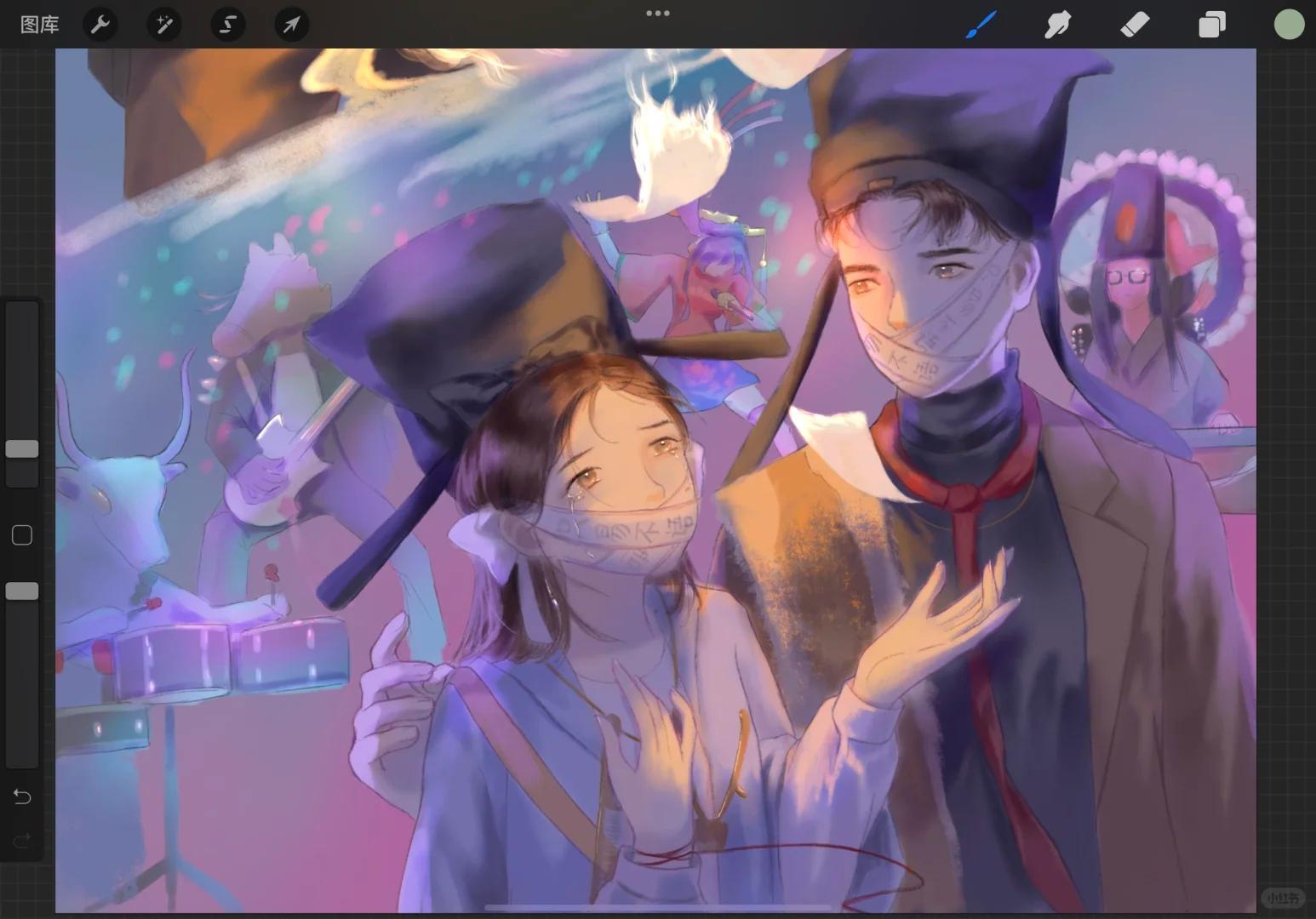The image size is (1316, 919).
Task: Expand the three-dot multitasking menu at top
Action: click(657, 14)
